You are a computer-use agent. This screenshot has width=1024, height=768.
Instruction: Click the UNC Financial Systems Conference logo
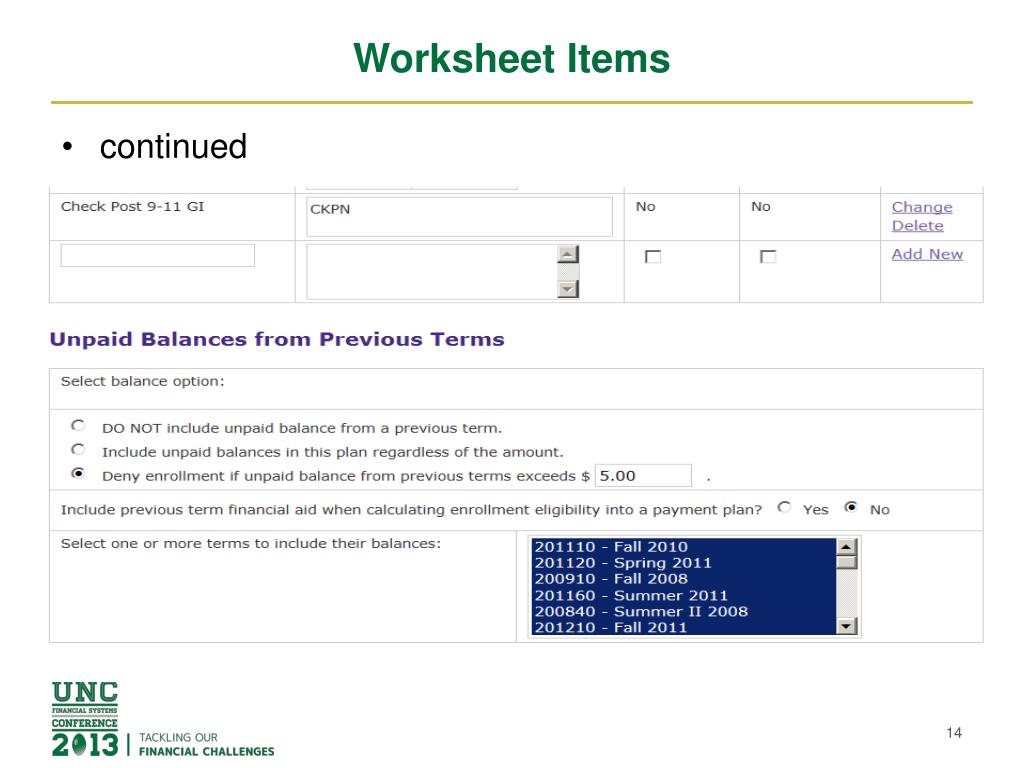(85, 718)
